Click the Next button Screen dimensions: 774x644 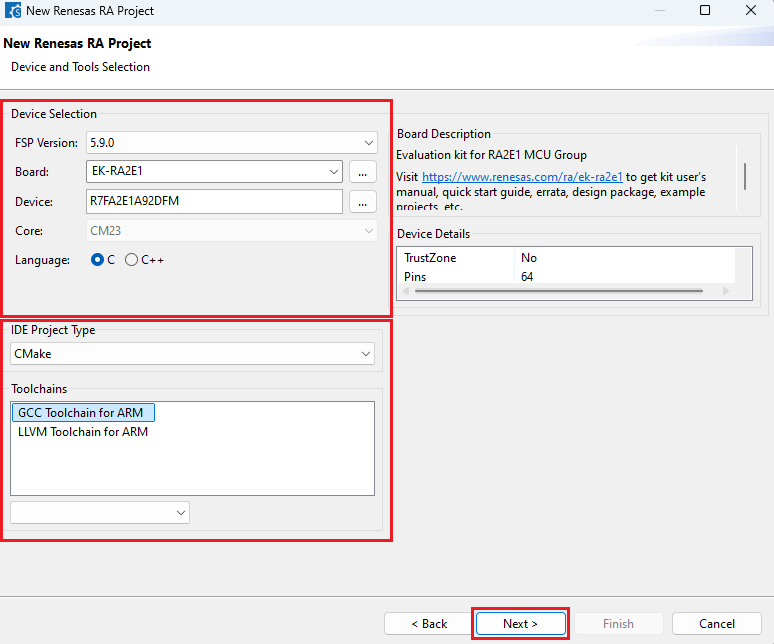520,623
